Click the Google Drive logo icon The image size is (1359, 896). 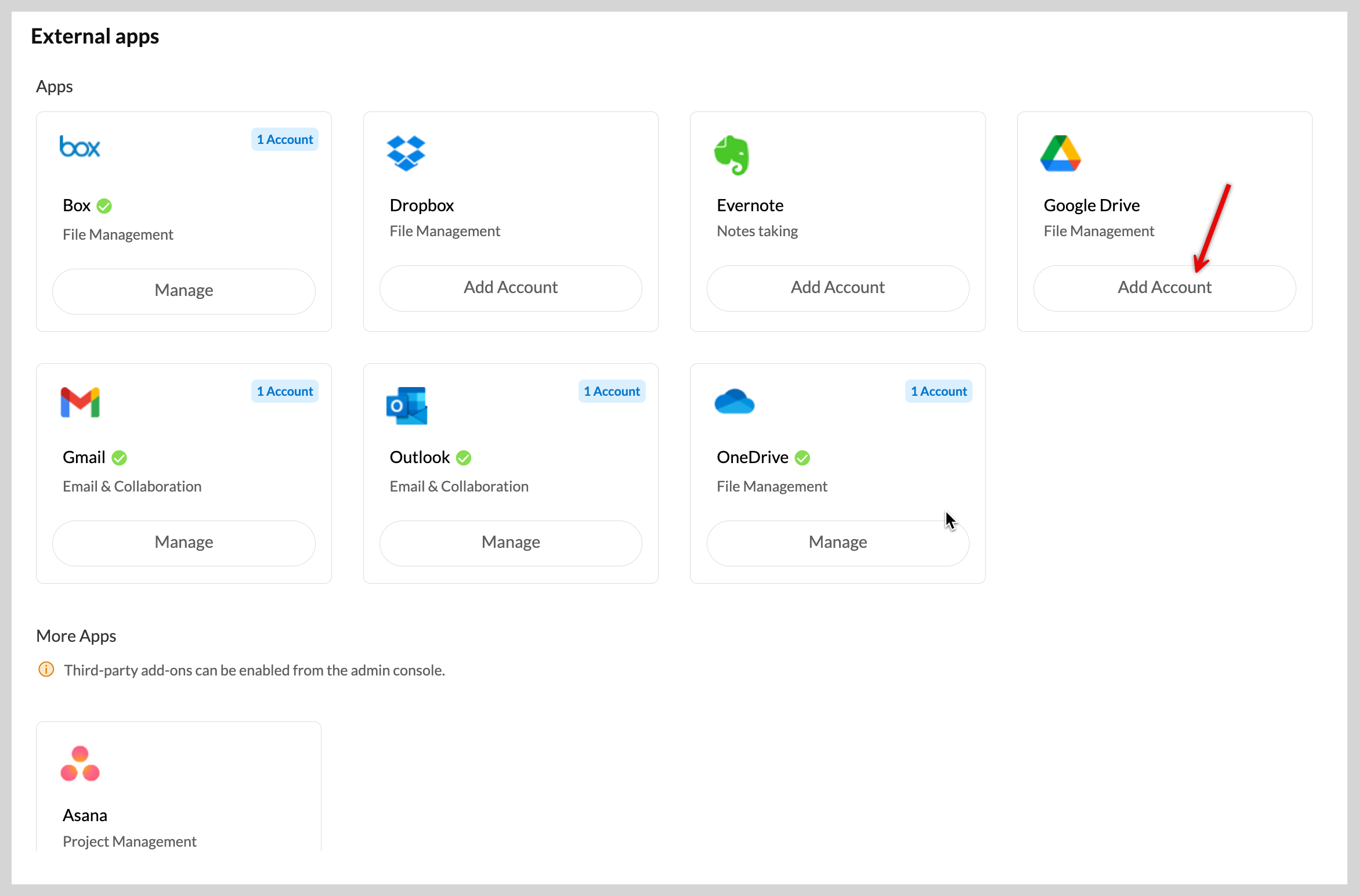pos(1060,154)
